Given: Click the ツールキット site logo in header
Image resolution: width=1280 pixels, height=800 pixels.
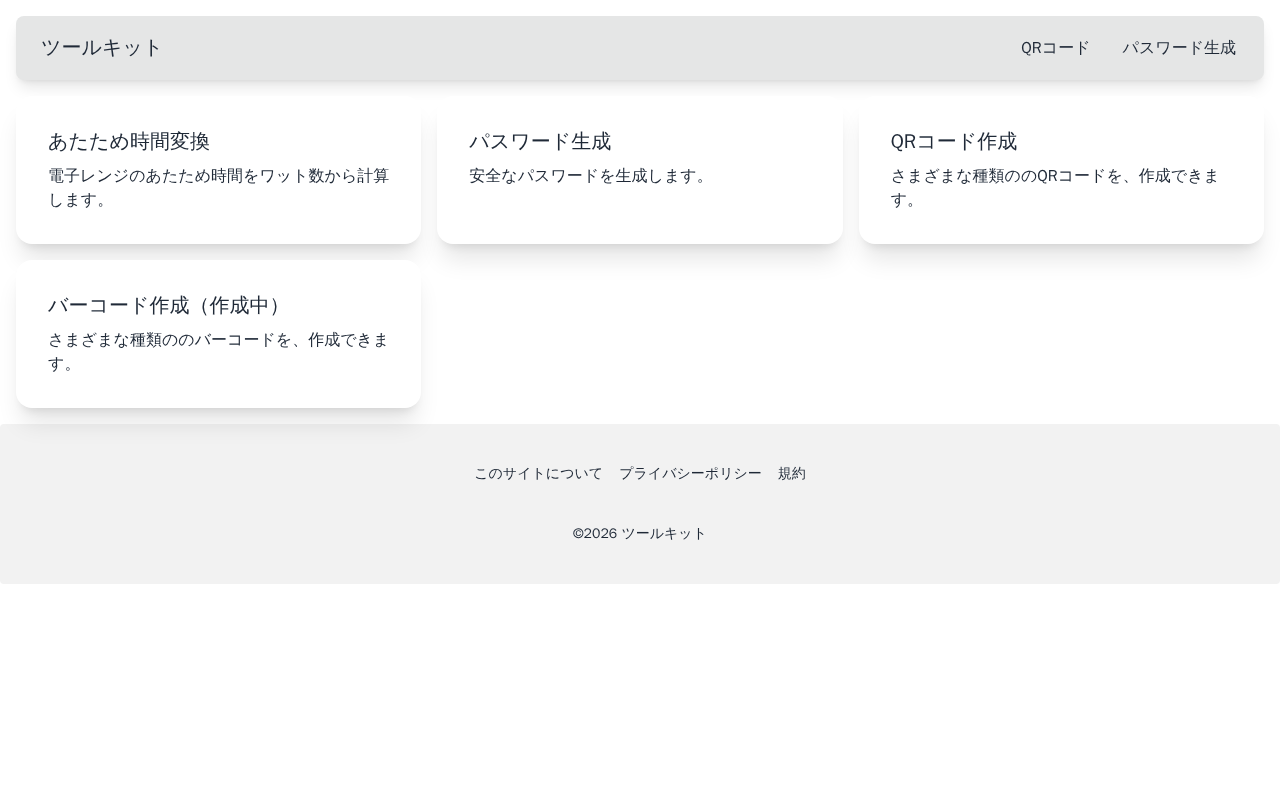Looking at the screenshot, I should click(101, 48).
